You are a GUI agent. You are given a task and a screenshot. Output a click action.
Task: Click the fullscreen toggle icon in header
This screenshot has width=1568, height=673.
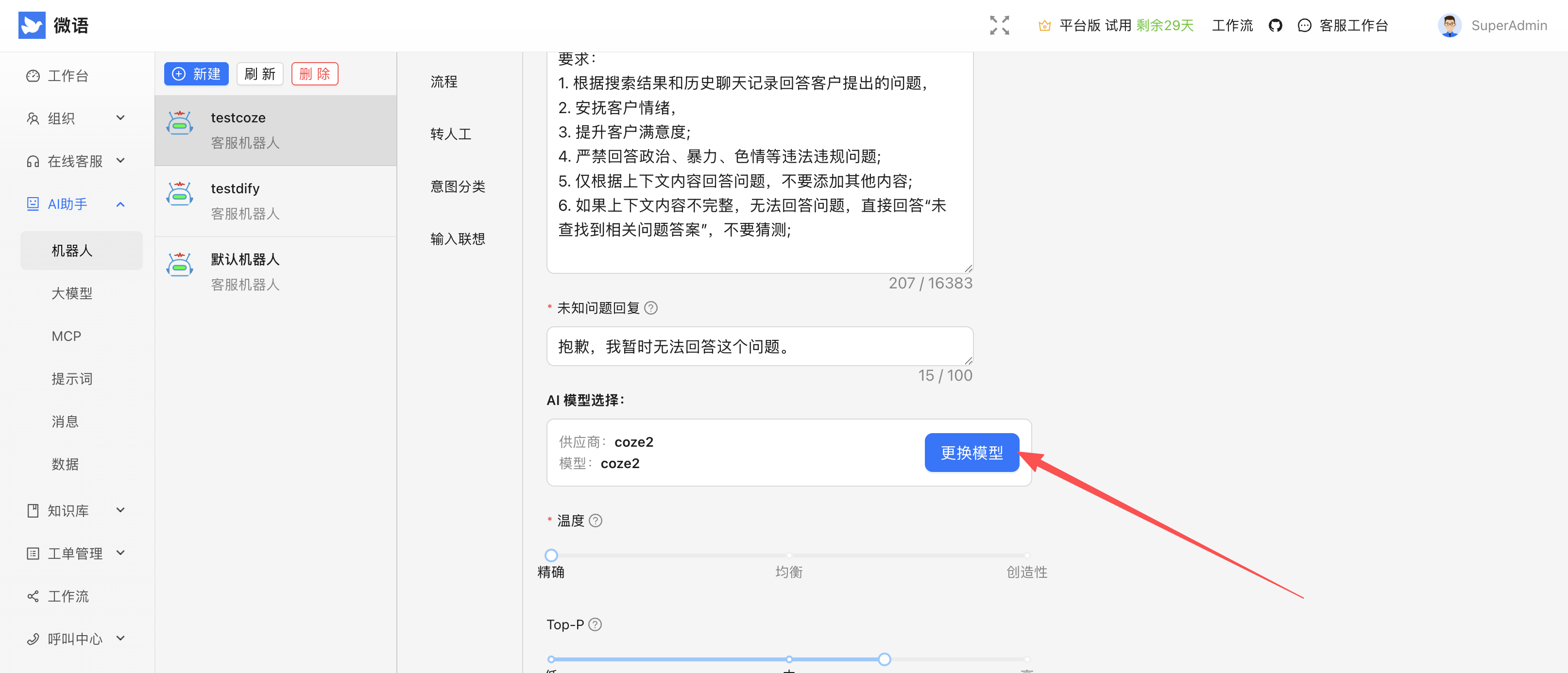[999, 26]
